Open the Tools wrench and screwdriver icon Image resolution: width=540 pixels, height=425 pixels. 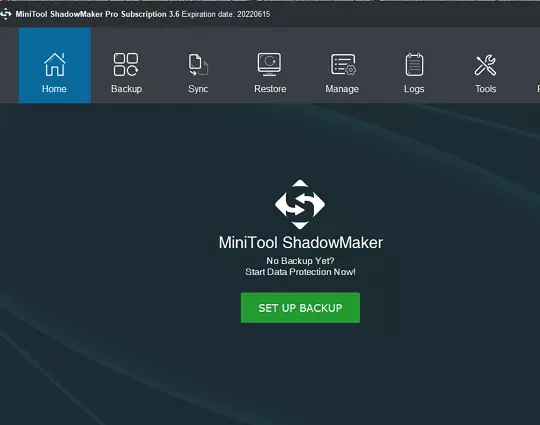click(x=485, y=64)
